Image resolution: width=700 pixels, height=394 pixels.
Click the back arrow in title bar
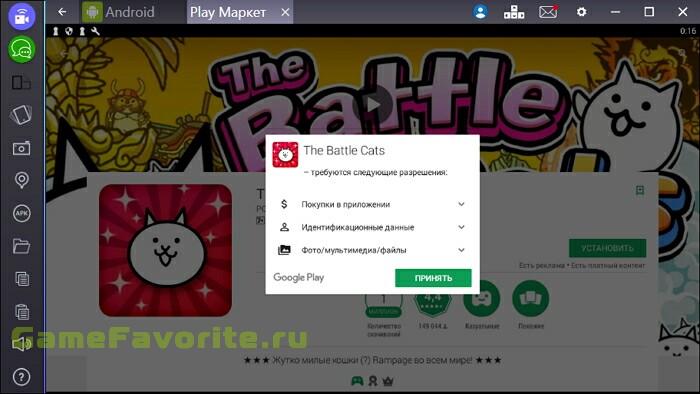(62, 12)
